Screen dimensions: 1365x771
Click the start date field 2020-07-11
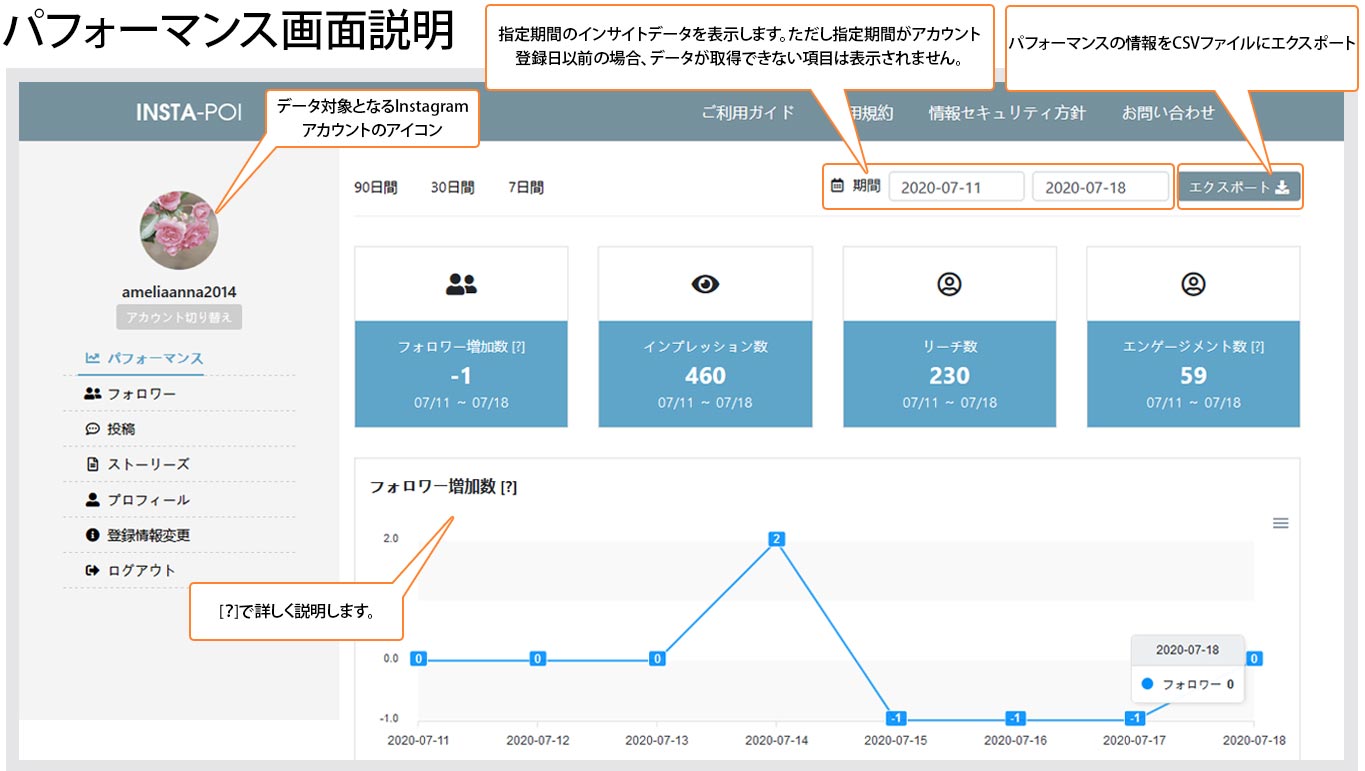[x=955, y=187]
